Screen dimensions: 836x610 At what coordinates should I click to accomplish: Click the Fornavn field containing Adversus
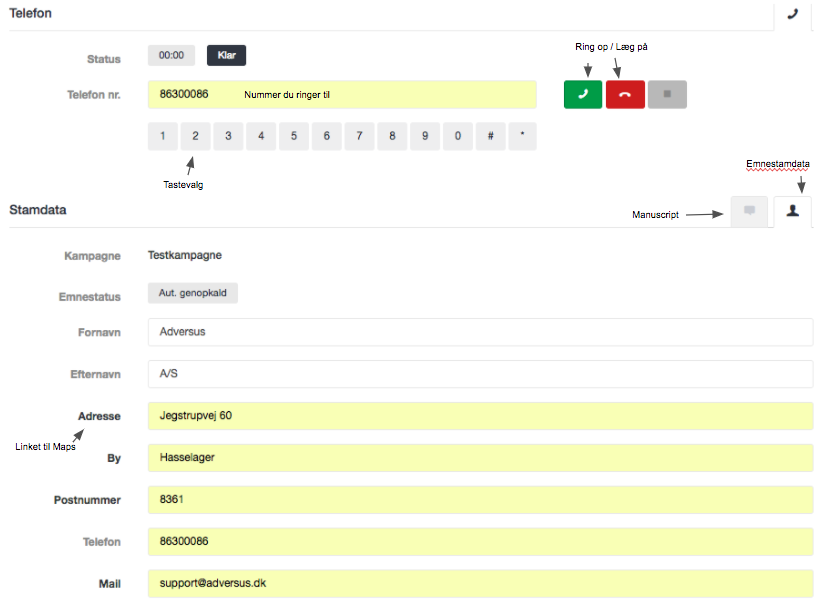pos(480,332)
